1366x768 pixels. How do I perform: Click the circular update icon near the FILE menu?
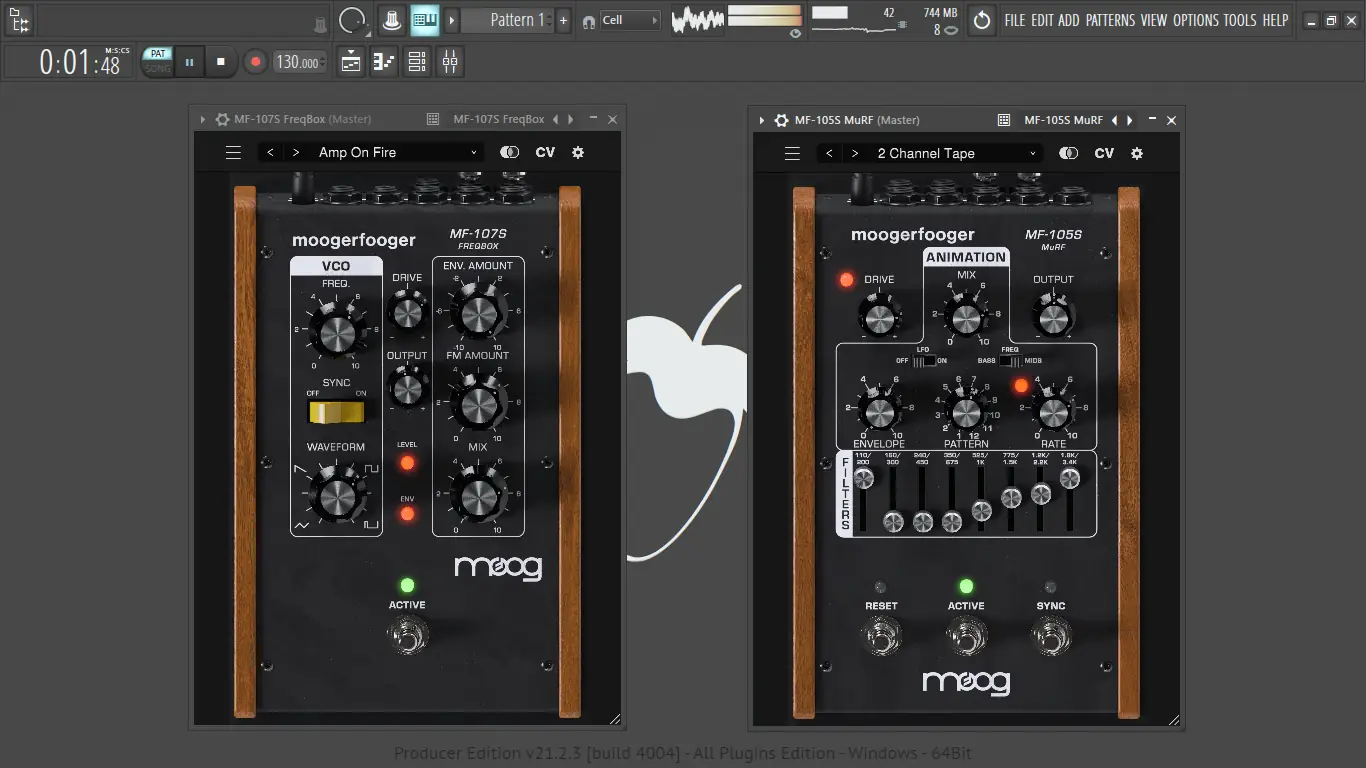[982, 20]
